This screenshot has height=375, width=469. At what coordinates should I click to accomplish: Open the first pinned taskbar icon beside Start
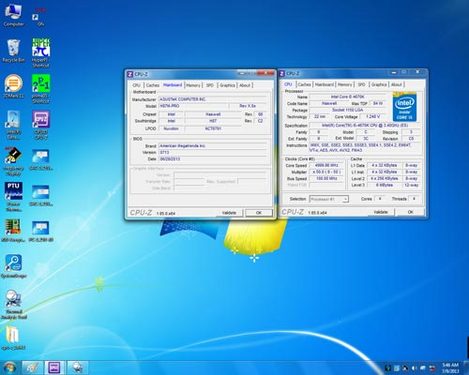pyautogui.click(x=32, y=367)
